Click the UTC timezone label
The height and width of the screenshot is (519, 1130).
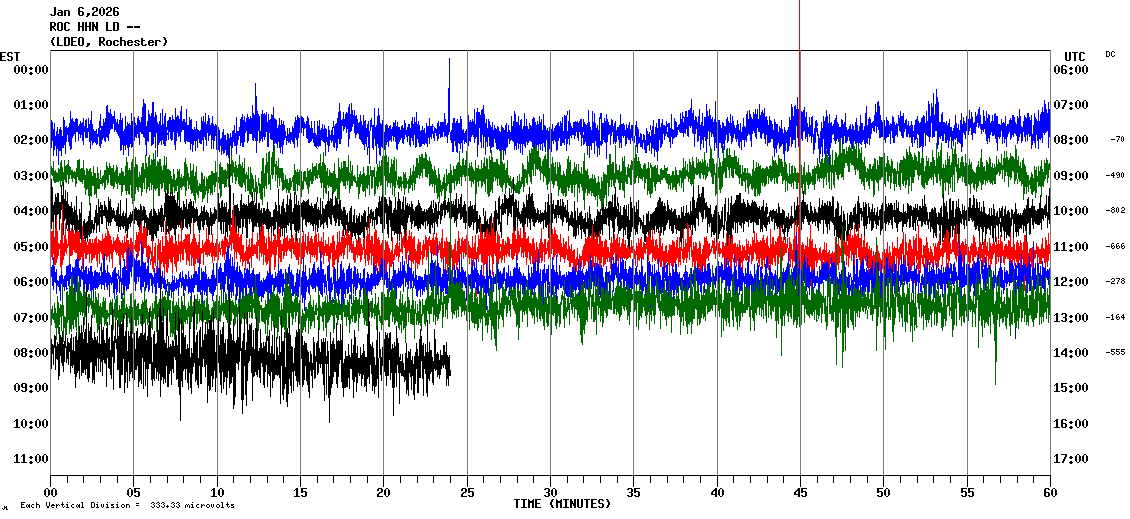pyautogui.click(x=1075, y=56)
